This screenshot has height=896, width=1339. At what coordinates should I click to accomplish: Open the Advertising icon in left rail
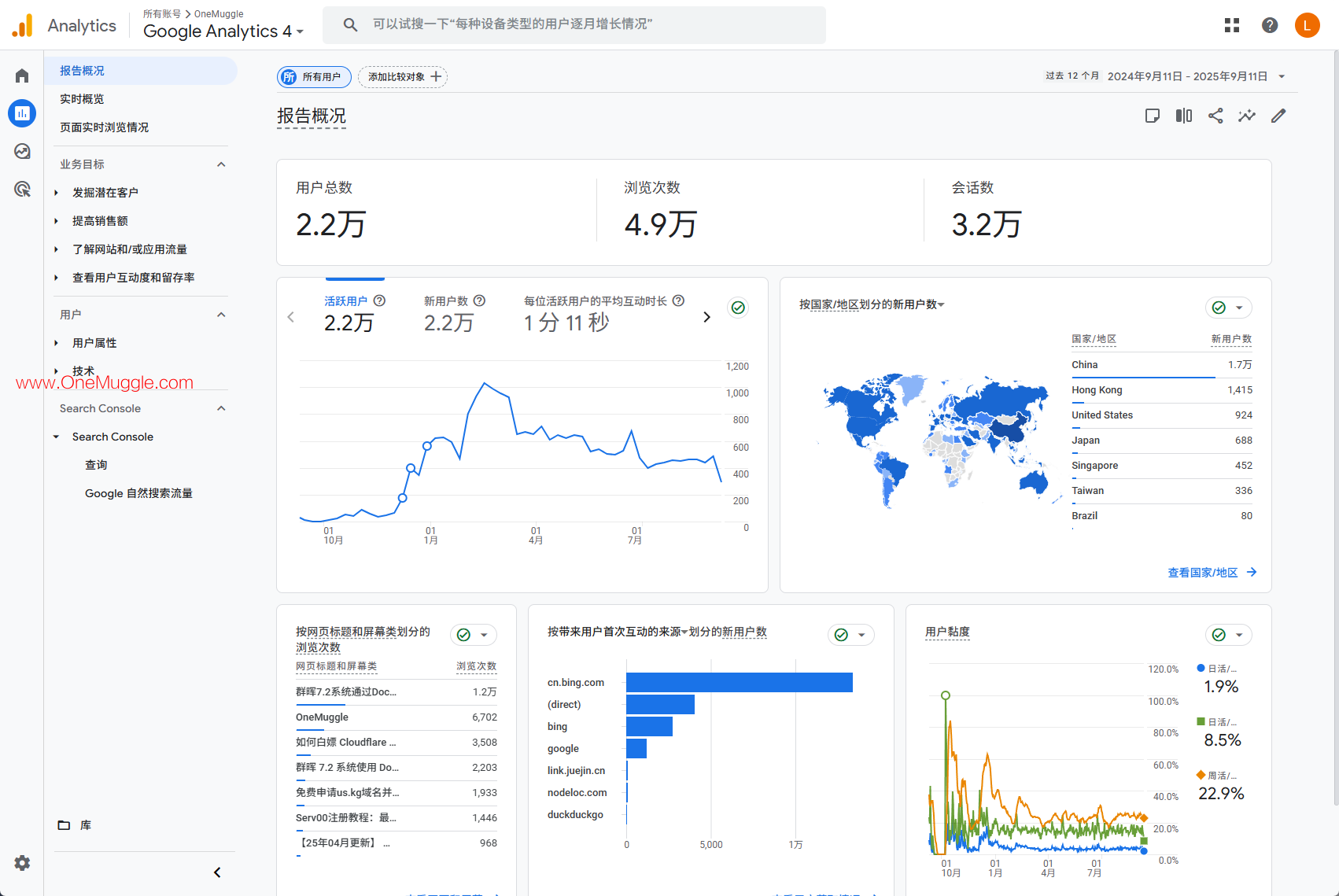[22, 189]
